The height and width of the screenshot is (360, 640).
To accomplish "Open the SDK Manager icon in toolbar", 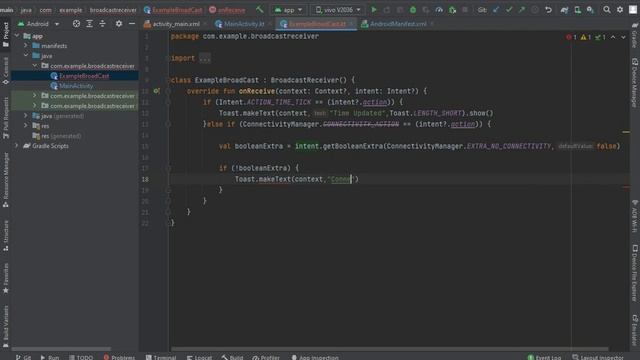I will 590,9.
